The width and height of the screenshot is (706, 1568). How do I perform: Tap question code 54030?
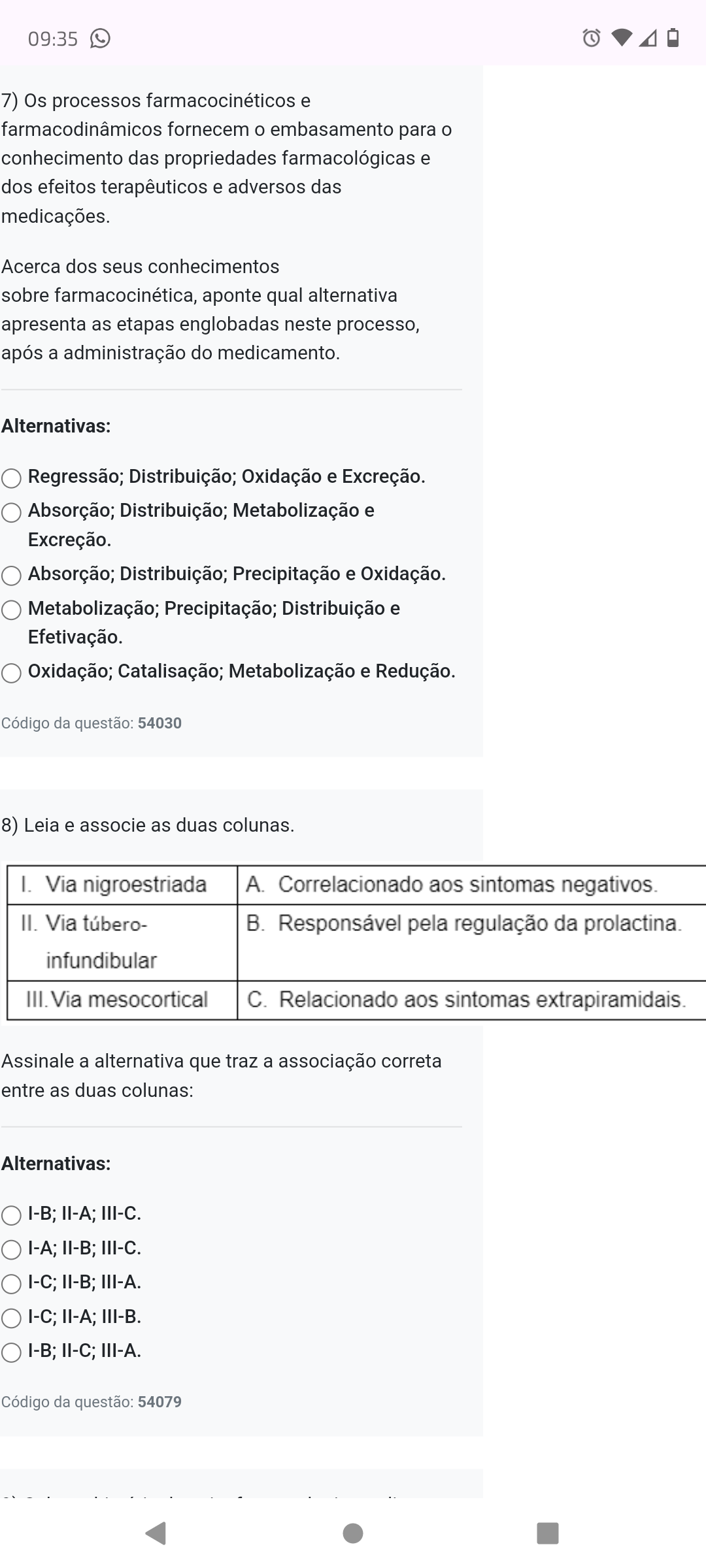[160, 723]
